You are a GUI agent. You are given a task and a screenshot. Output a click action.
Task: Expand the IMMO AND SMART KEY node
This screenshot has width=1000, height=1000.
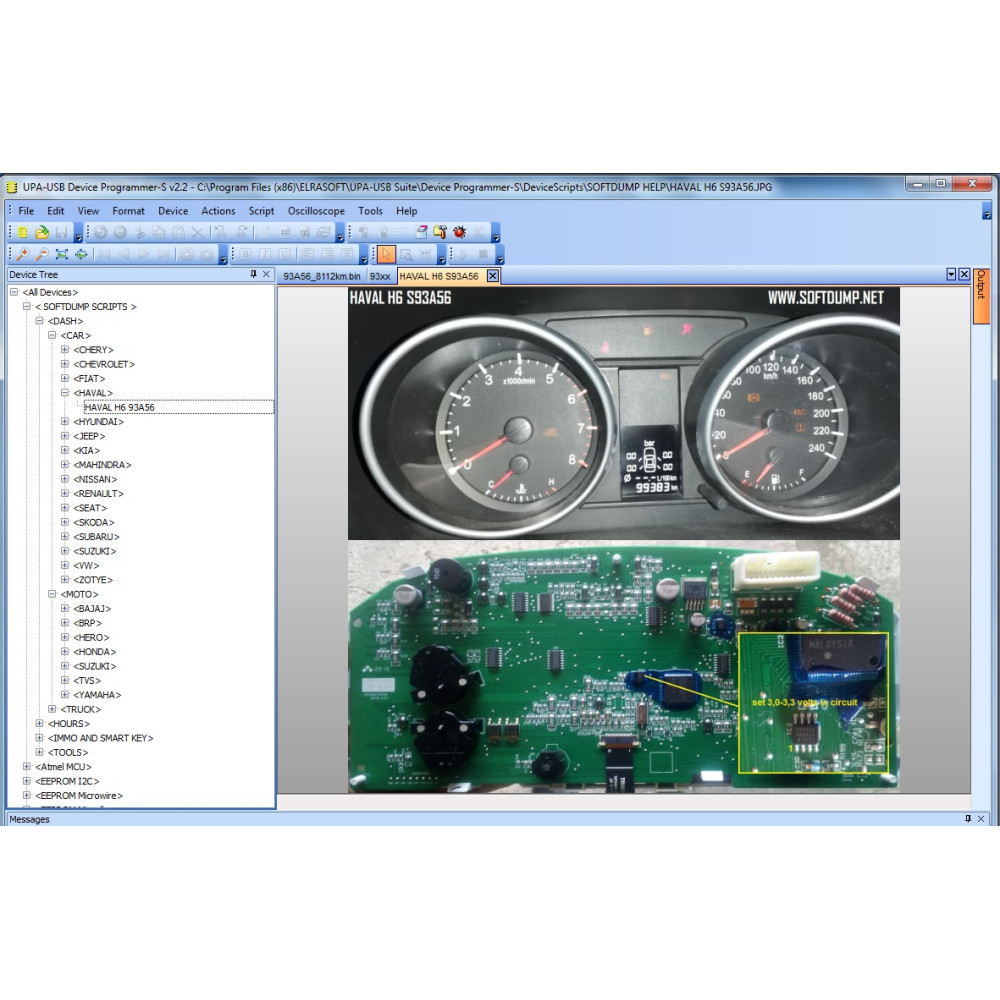pyautogui.click(x=40, y=738)
